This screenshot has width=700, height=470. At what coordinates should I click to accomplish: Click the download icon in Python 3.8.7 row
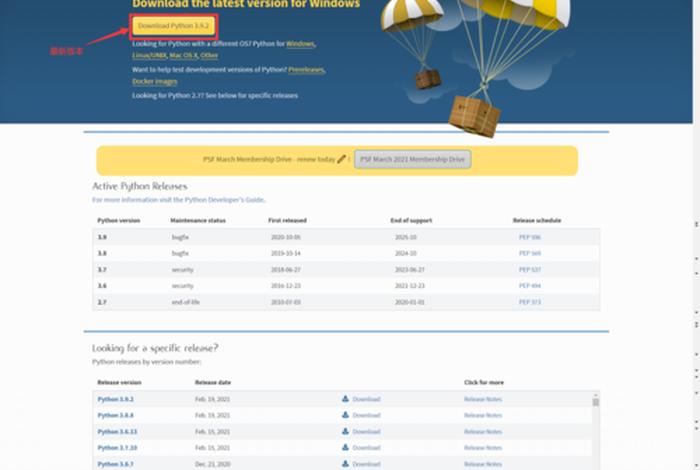[x=346, y=464]
